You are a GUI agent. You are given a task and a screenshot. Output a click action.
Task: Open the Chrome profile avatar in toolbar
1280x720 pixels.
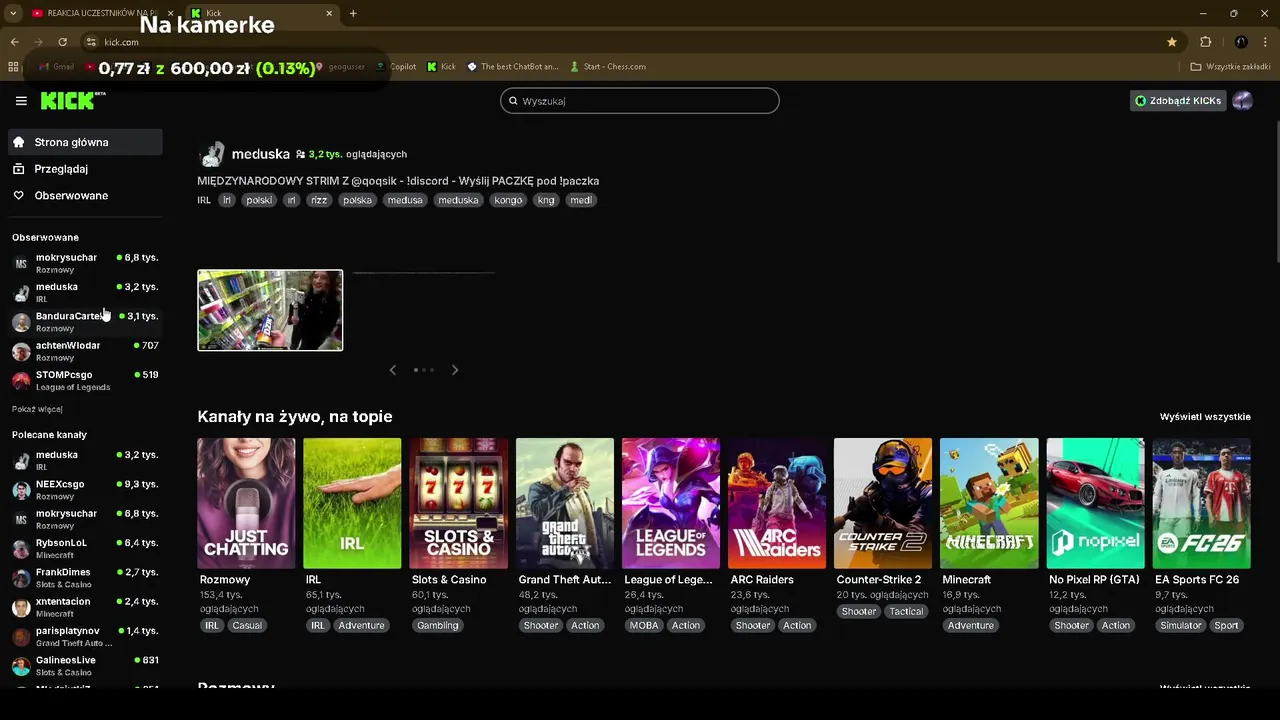tap(1241, 42)
